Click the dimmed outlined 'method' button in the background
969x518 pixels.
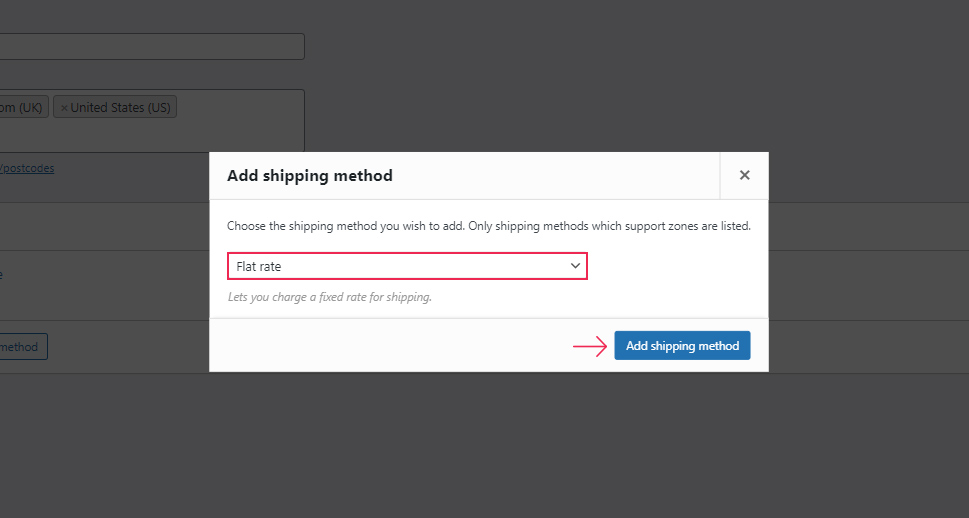[x=23, y=347]
